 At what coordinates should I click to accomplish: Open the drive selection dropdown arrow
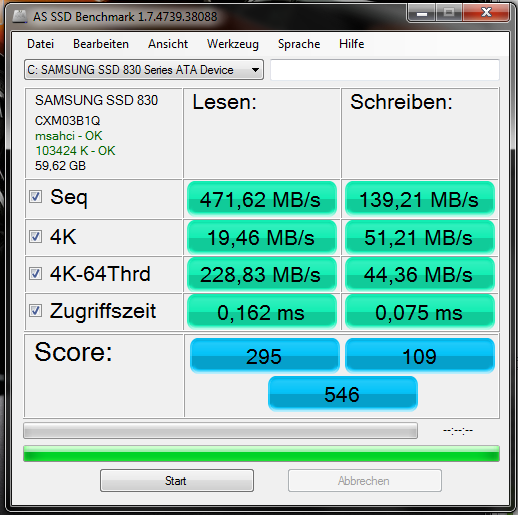click(x=255, y=70)
